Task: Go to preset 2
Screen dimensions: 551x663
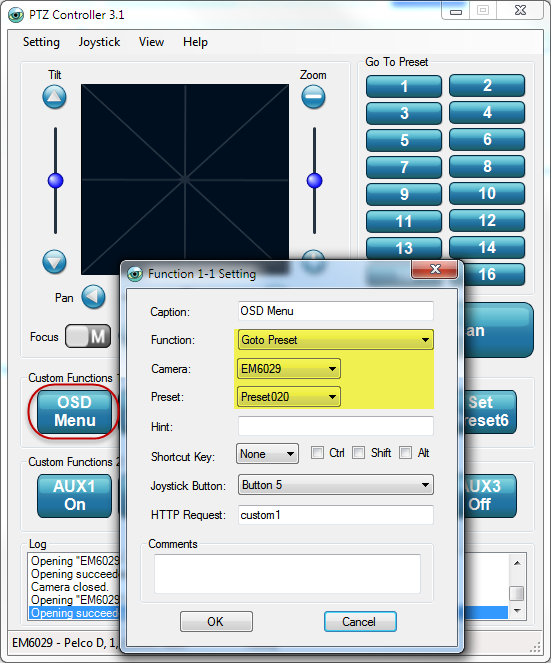Action: coord(487,86)
